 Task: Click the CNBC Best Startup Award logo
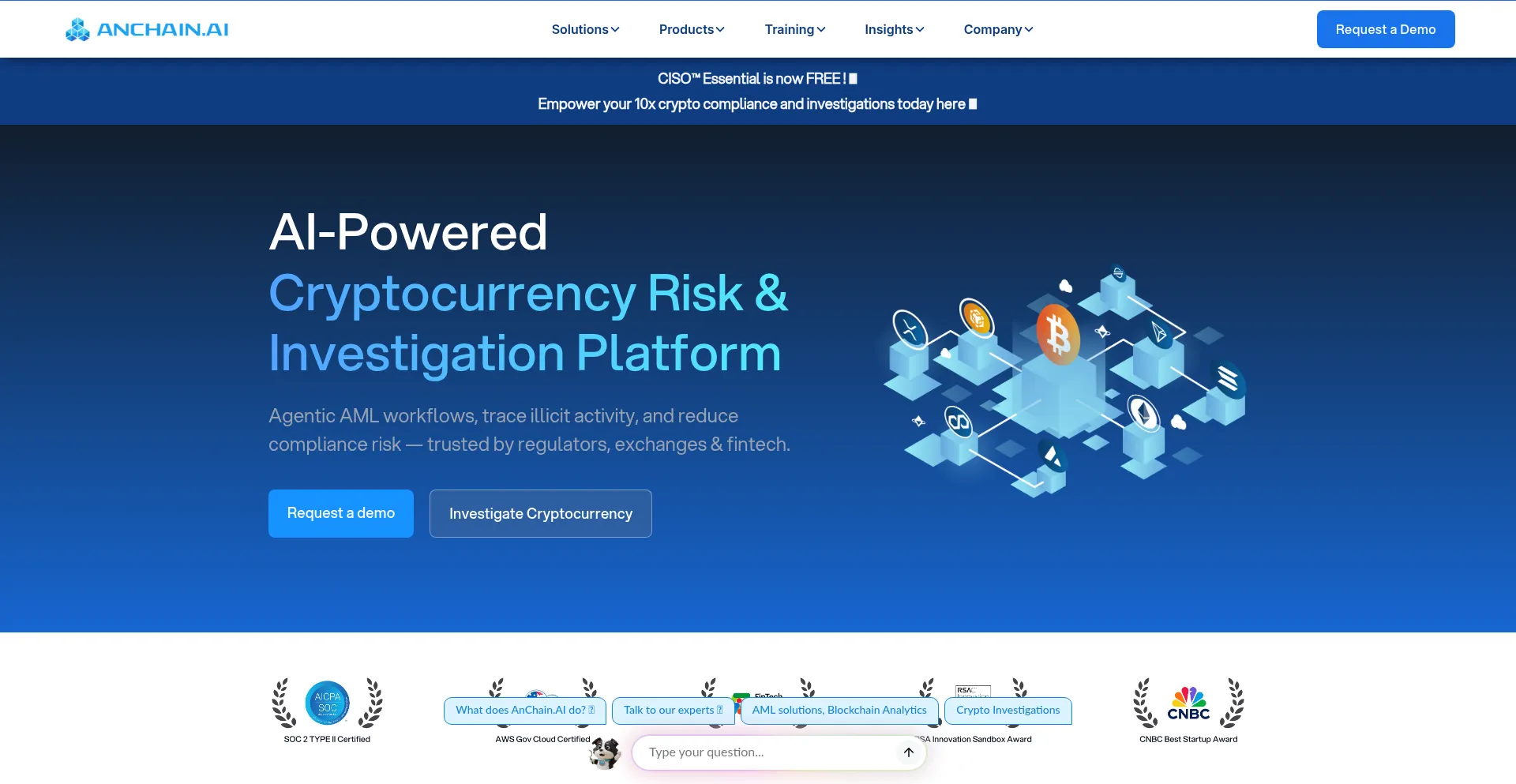(x=1188, y=703)
